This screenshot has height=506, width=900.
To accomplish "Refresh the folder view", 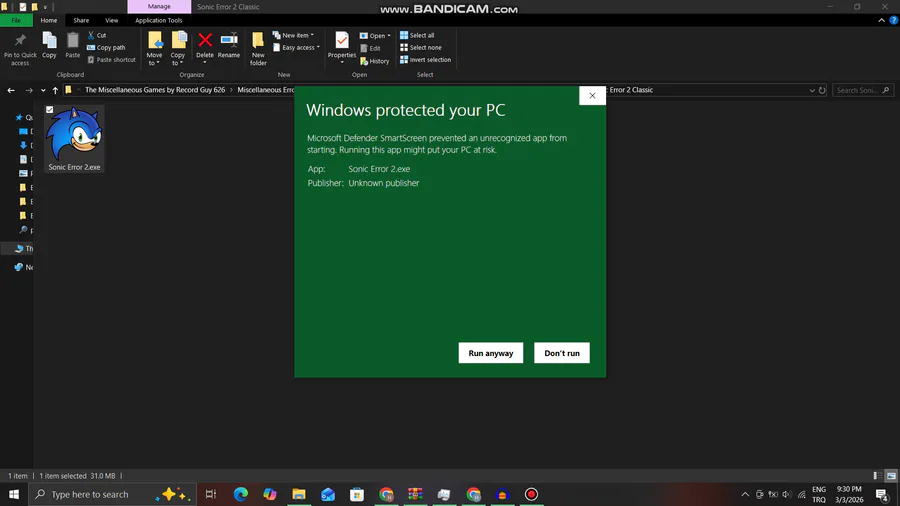I will pos(822,90).
